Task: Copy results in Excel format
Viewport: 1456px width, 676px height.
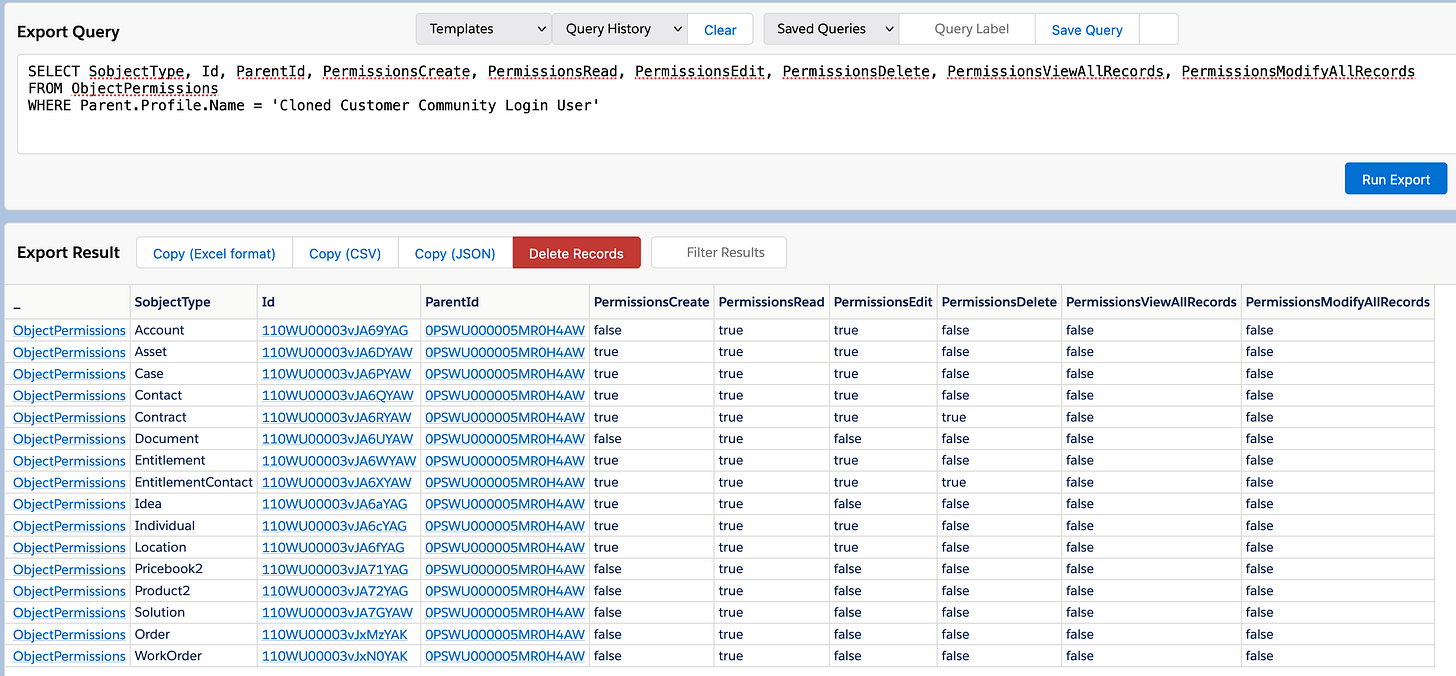Action: click(x=214, y=253)
